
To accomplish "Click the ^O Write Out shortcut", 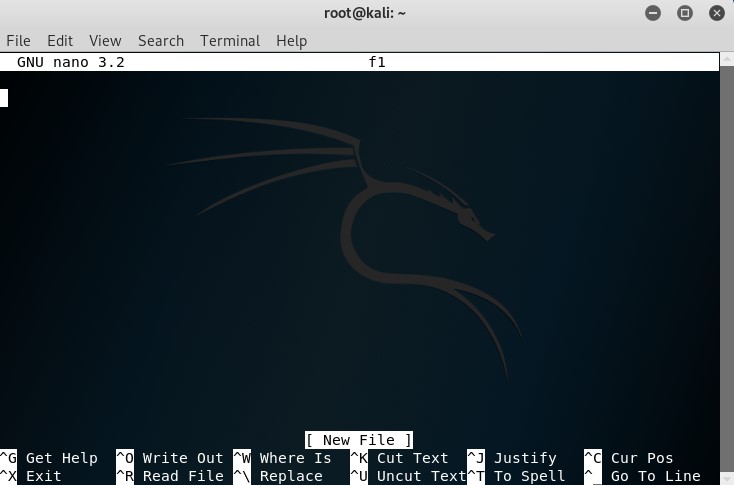I will [170, 458].
